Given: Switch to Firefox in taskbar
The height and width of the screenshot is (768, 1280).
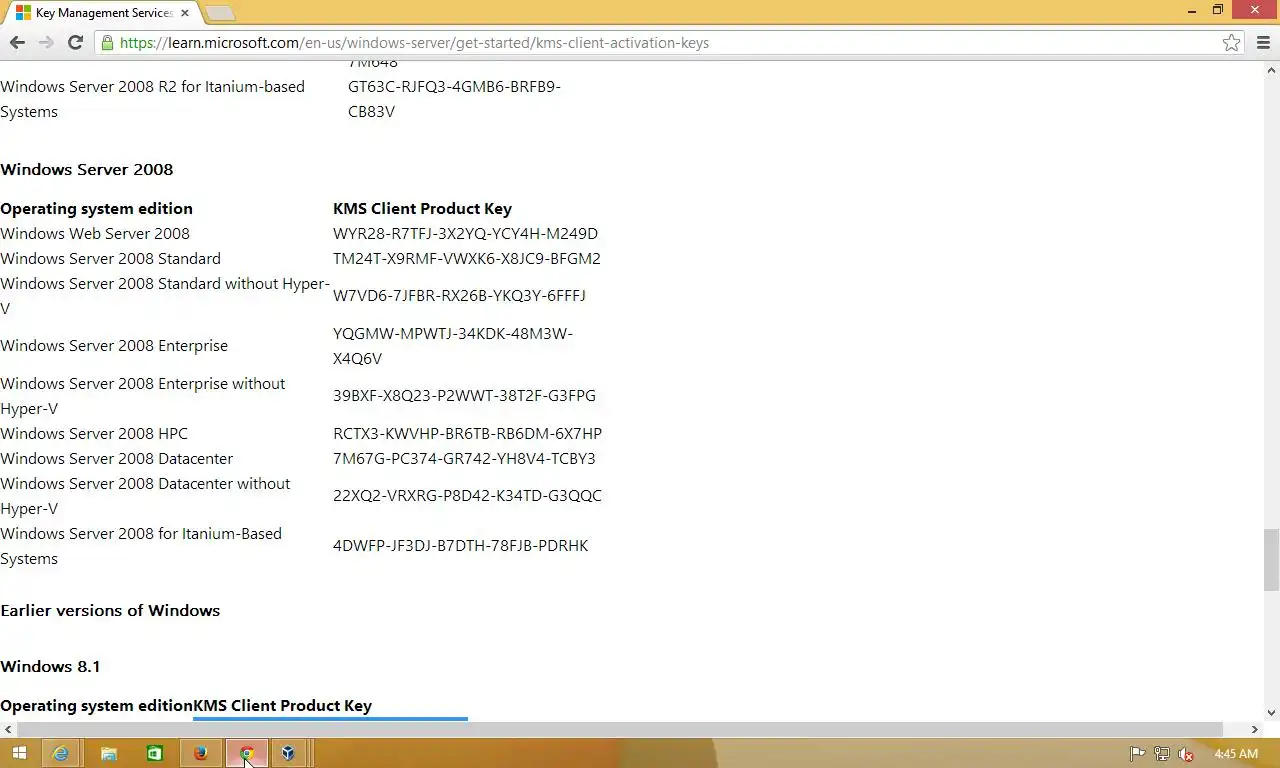Looking at the screenshot, I should point(201,753).
